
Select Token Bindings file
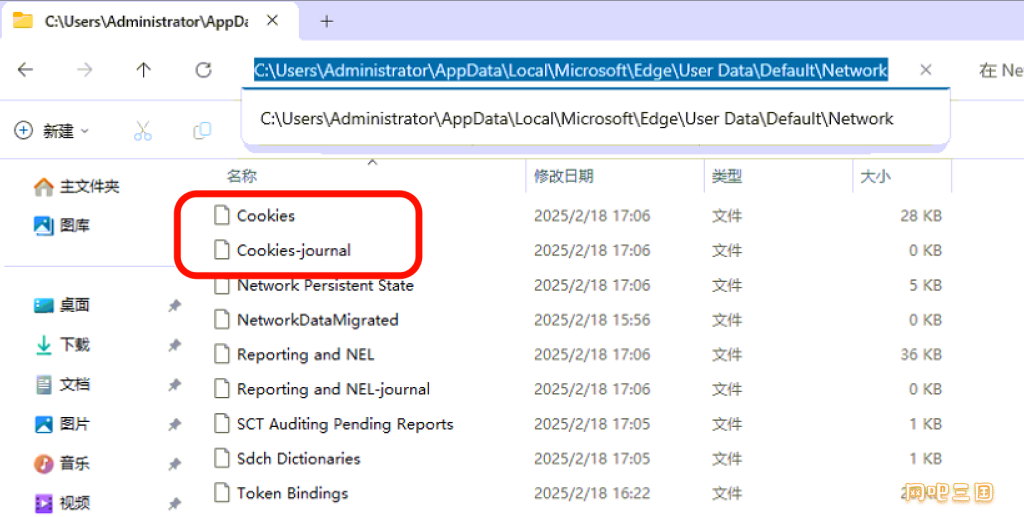[x=293, y=493]
